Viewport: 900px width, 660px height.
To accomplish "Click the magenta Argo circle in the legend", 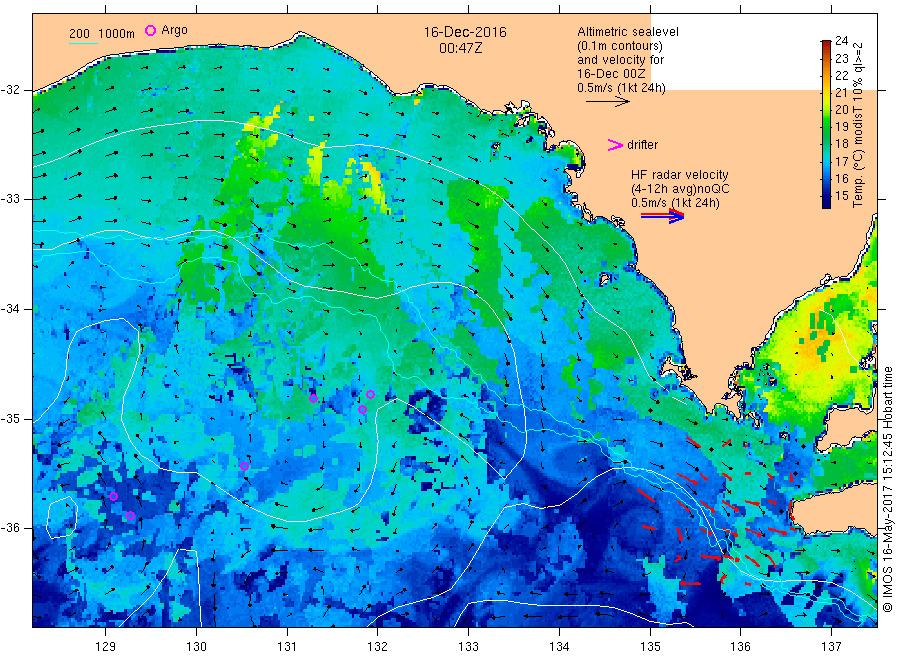I will coord(150,31).
